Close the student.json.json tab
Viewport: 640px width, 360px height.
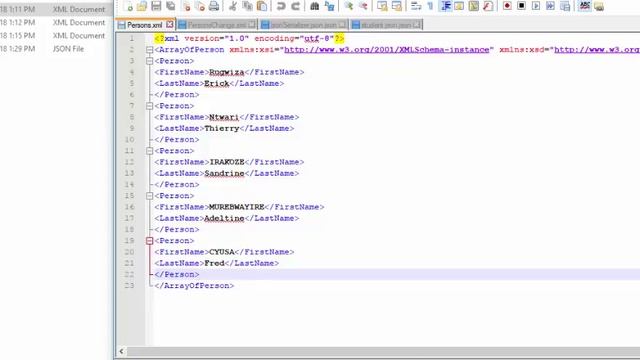tap(416, 25)
